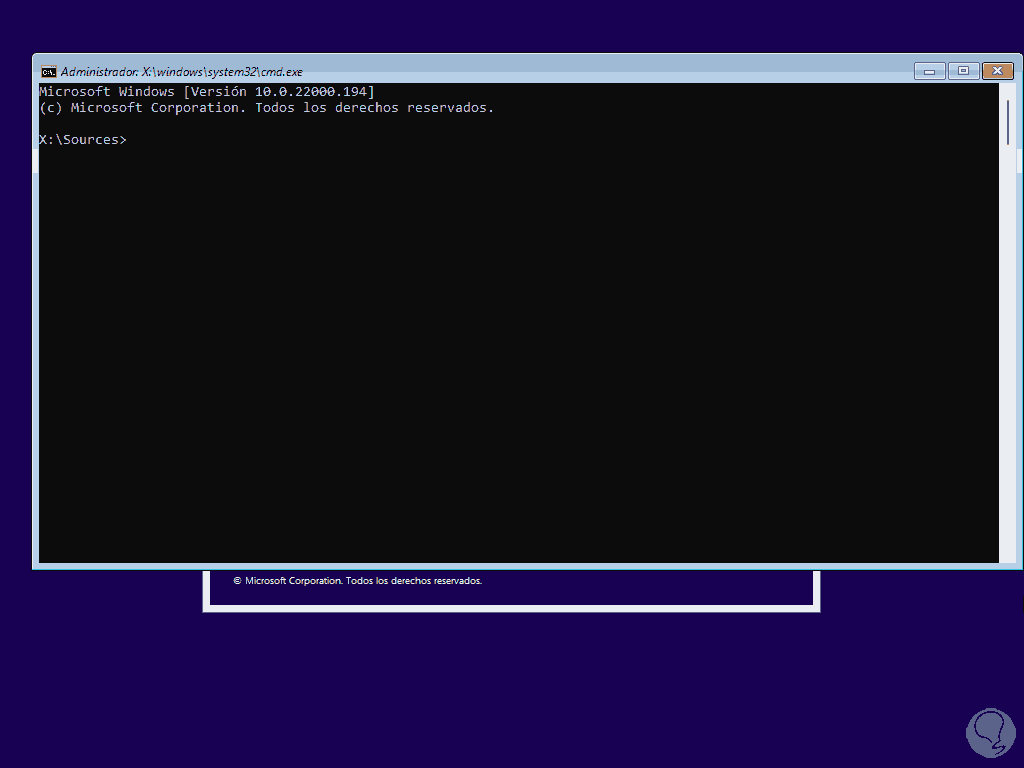The image size is (1024, 768).
Task: Close the Administrador cmd.exe window
Action: pos(997,71)
